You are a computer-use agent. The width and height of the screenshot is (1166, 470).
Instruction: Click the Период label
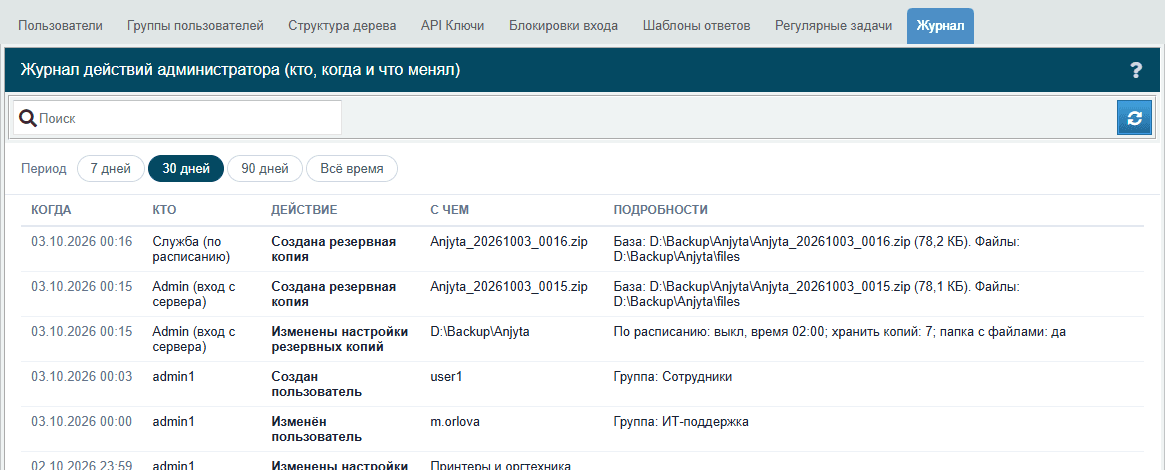[44, 169]
